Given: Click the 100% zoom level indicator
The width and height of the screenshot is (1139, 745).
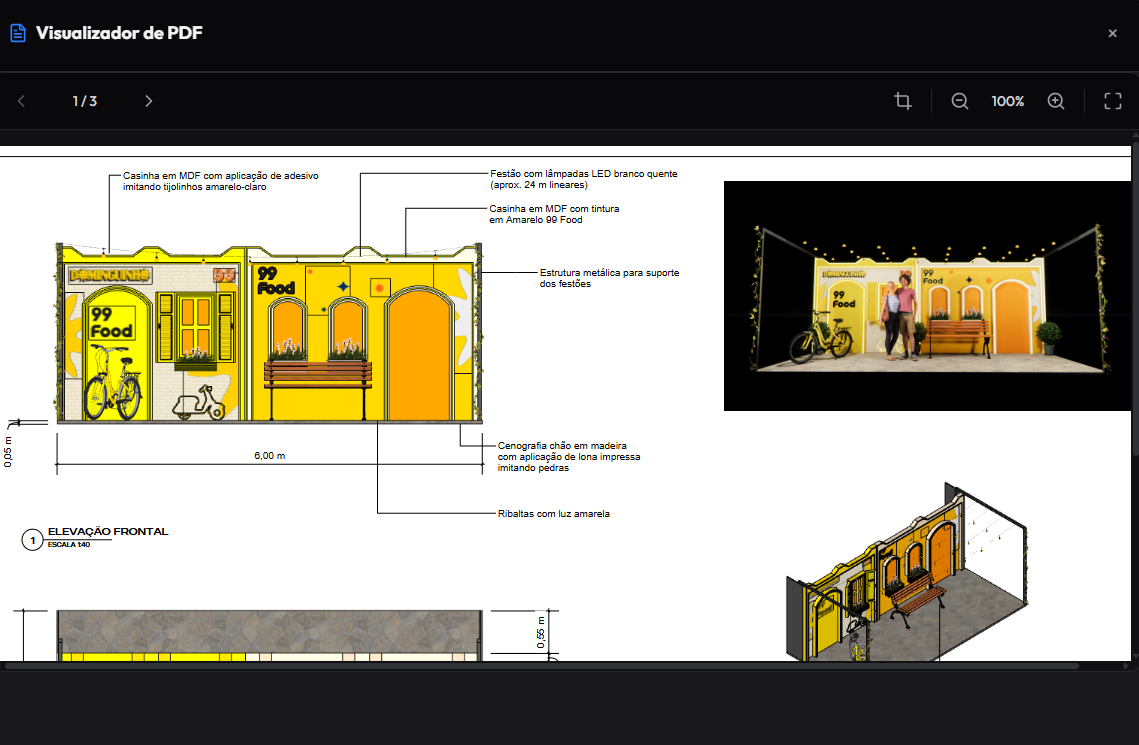Looking at the screenshot, I should (x=1008, y=101).
